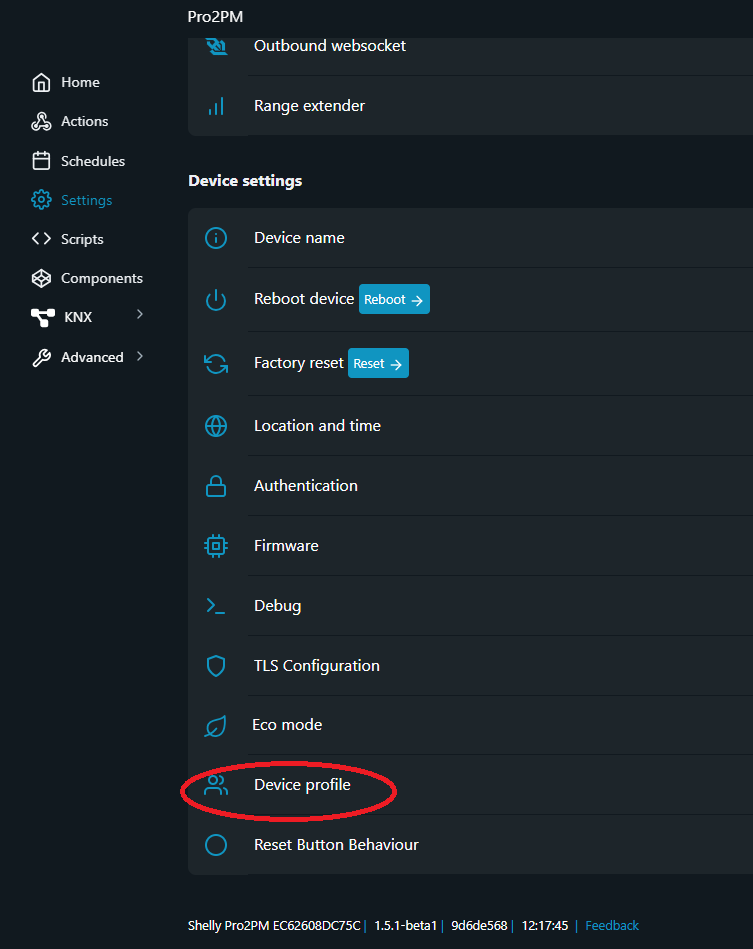This screenshot has width=753, height=949.
Task: Click the Range extender signal bars icon
Action: pos(216,106)
